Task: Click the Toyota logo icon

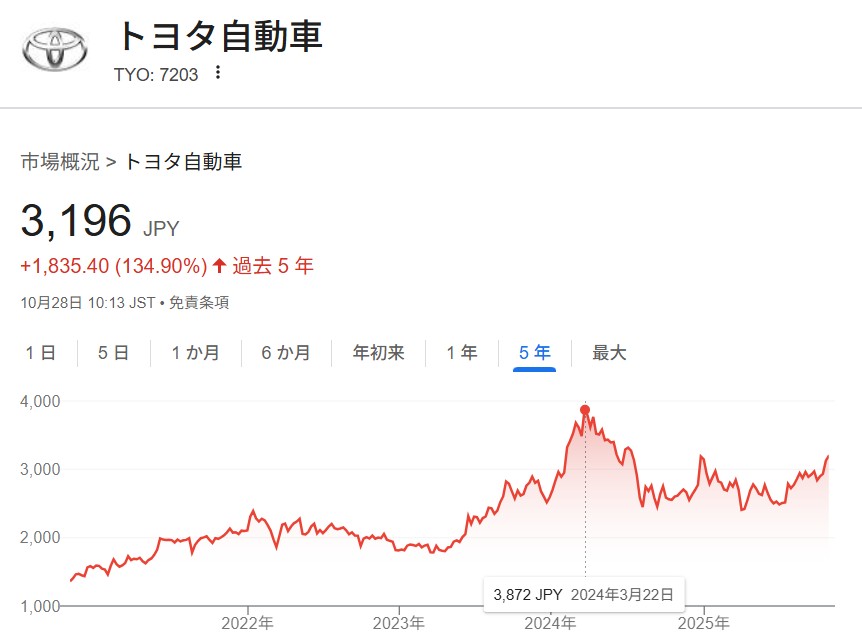Action: click(x=56, y=47)
